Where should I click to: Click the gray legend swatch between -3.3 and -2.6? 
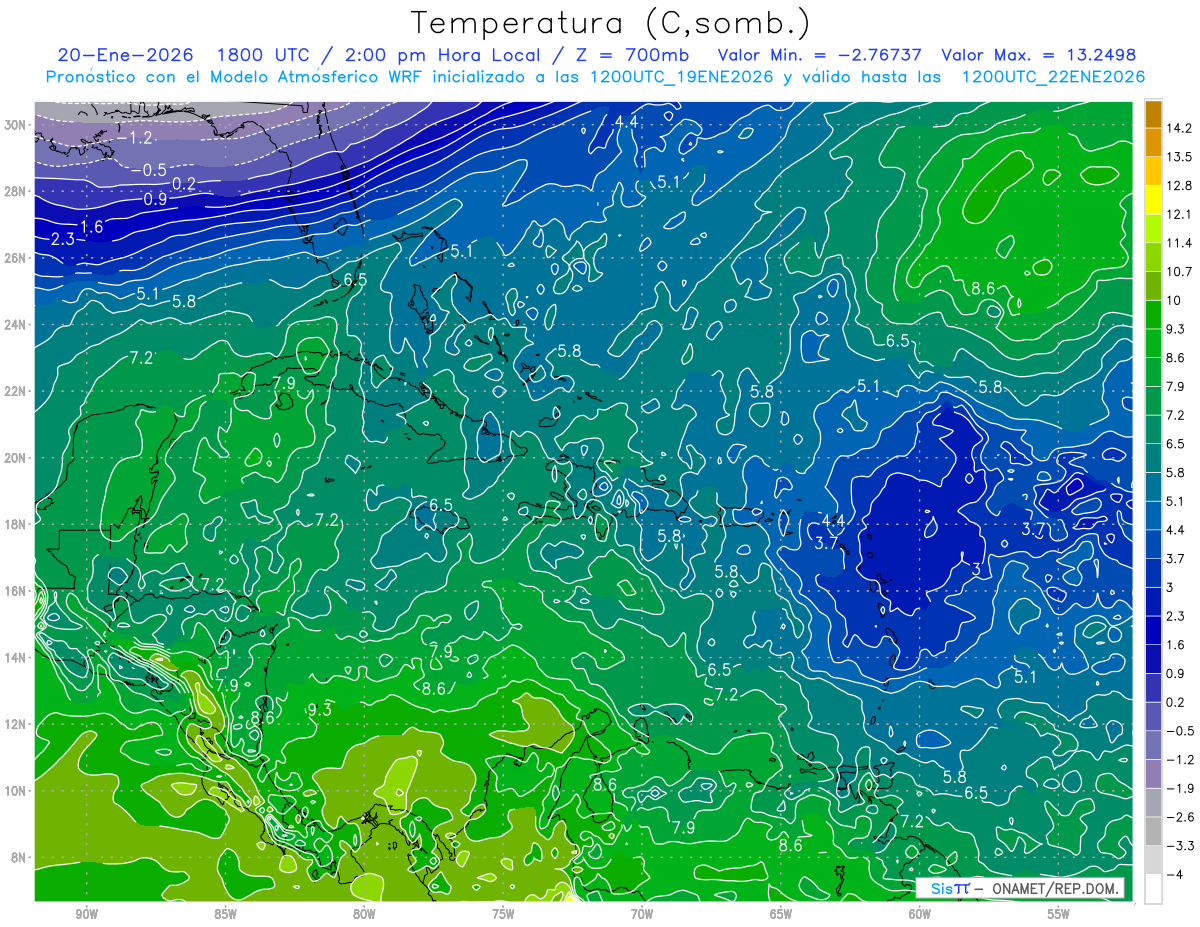(1153, 831)
